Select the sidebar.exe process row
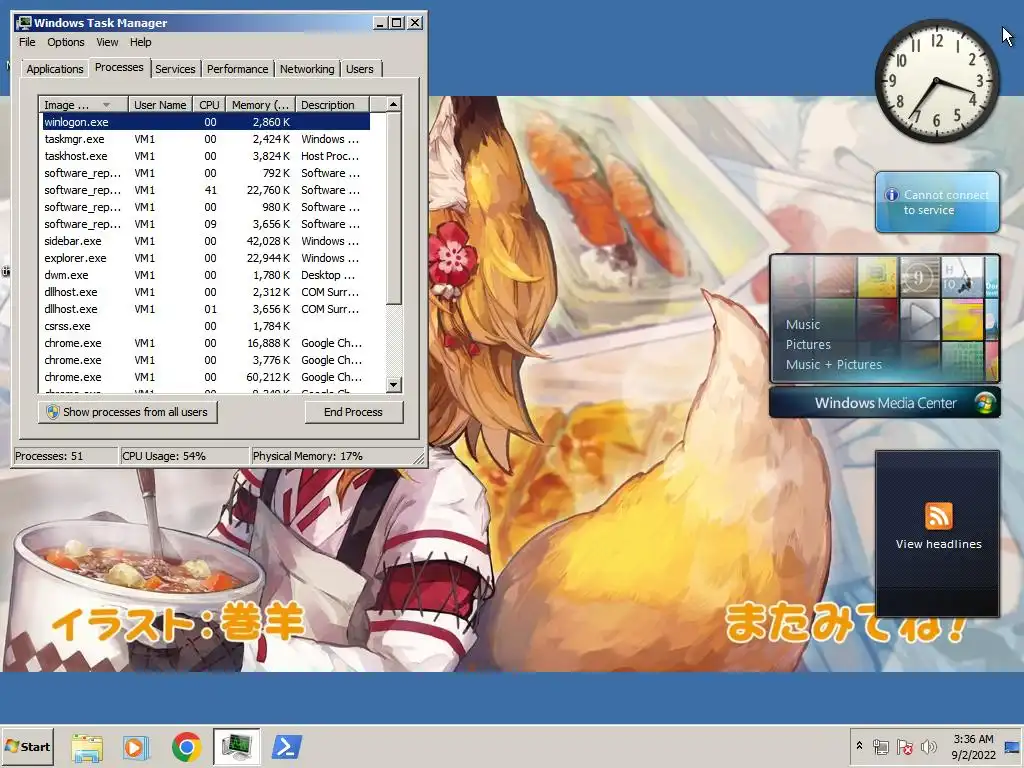Image resolution: width=1024 pixels, height=768 pixels. click(206, 241)
